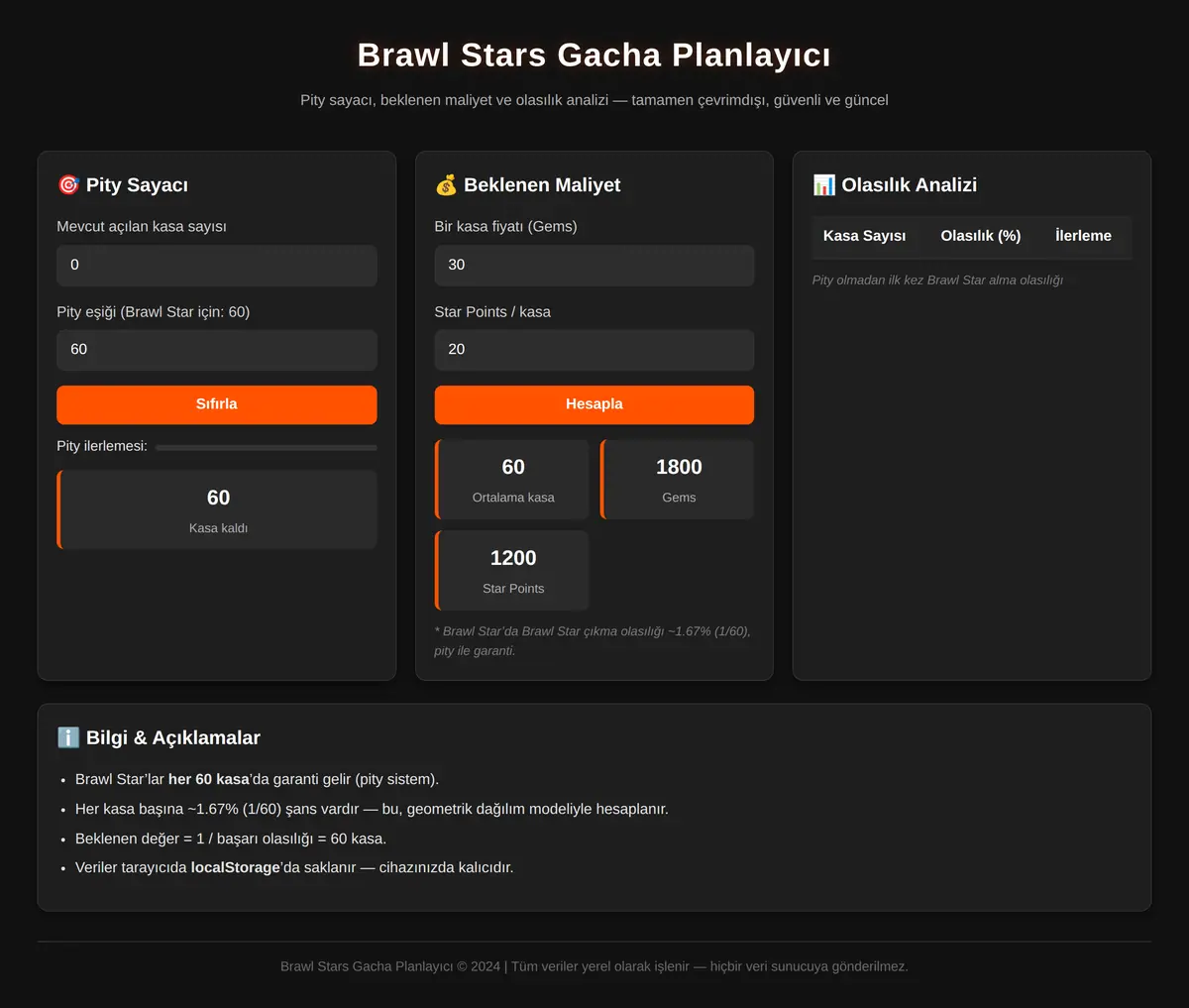Image resolution: width=1189 pixels, height=1008 pixels.
Task: Click the bullet Beklenen değer = 1 / başarı
Action: (231, 839)
